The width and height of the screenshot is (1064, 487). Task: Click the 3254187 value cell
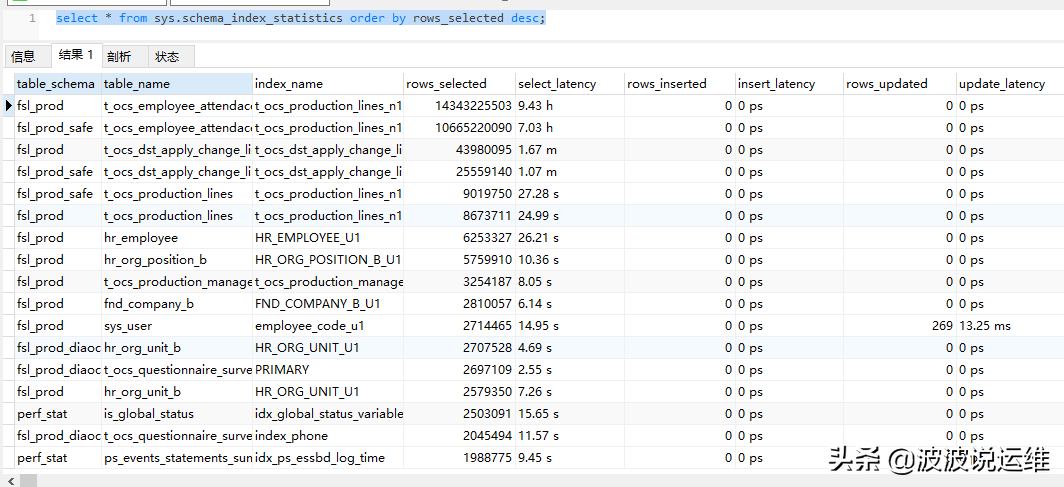pyautogui.click(x=459, y=282)
